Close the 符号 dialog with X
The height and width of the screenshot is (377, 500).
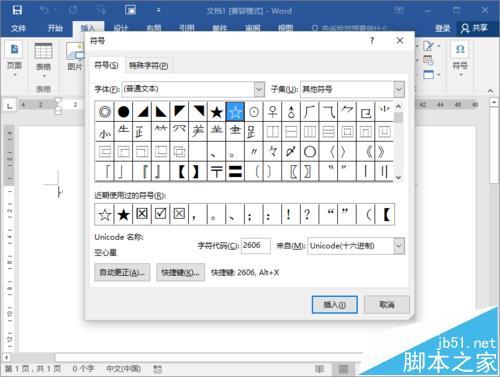400,41
